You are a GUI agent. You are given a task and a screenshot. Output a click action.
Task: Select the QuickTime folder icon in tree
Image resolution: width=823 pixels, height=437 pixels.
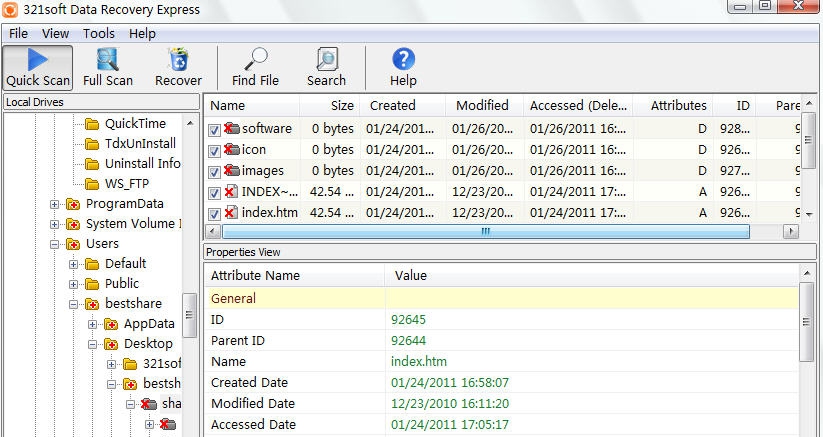[93, 124]
